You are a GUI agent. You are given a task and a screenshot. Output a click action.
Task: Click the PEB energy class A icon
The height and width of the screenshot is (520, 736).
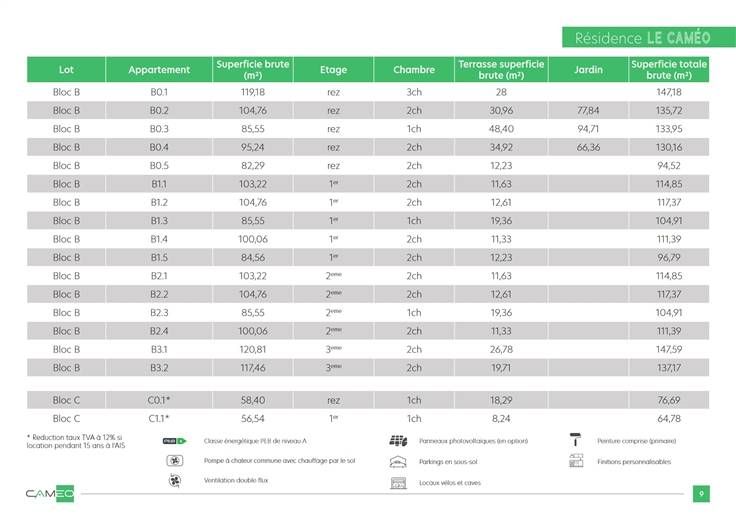point(175,441)
